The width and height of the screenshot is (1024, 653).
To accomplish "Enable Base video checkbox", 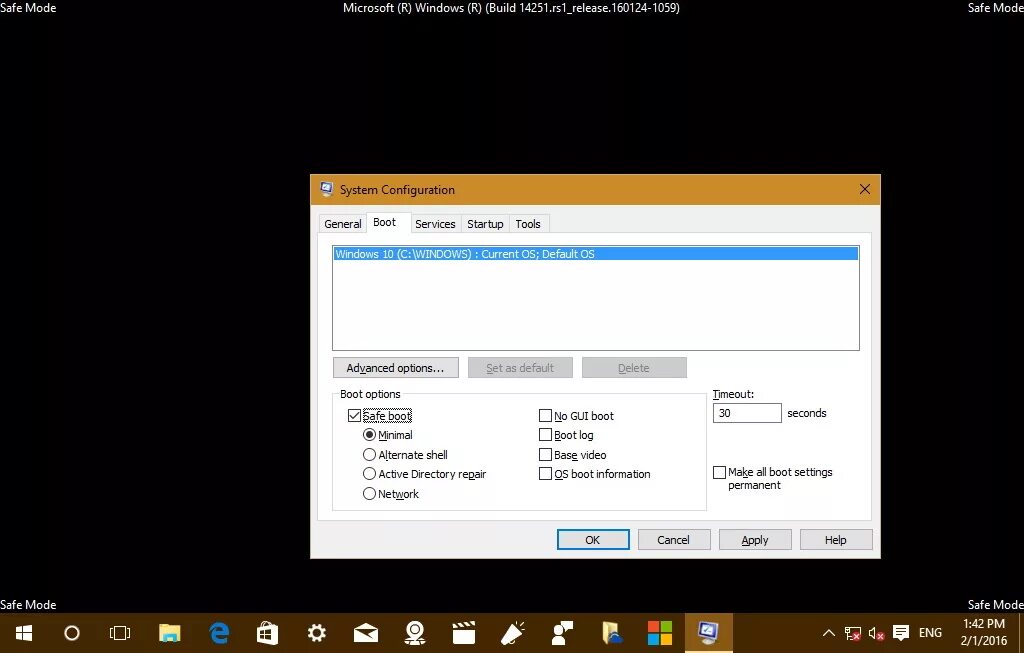I will pyautogui.click(x=545, y=454).
